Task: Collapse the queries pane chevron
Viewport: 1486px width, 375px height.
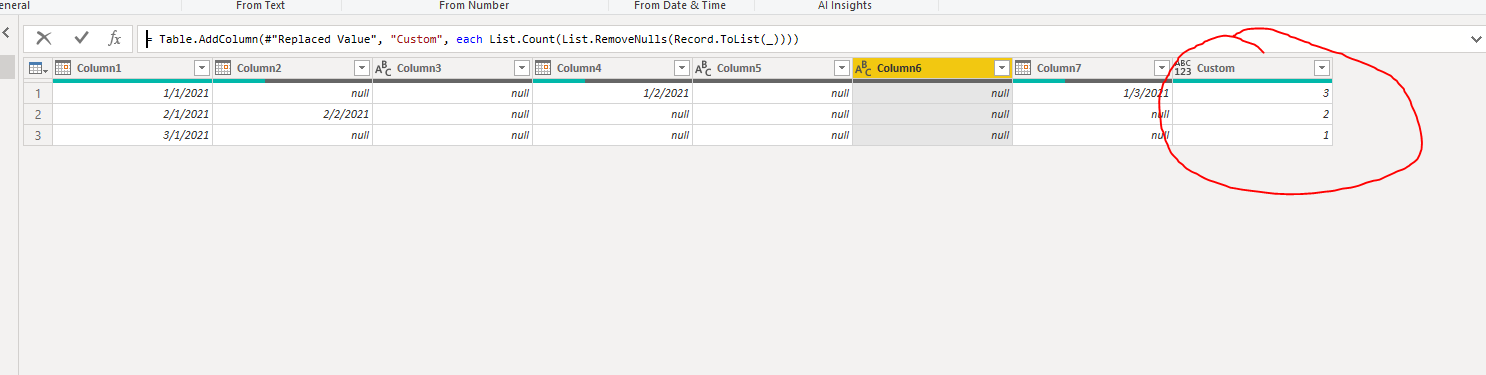Action: pos(7,33)
